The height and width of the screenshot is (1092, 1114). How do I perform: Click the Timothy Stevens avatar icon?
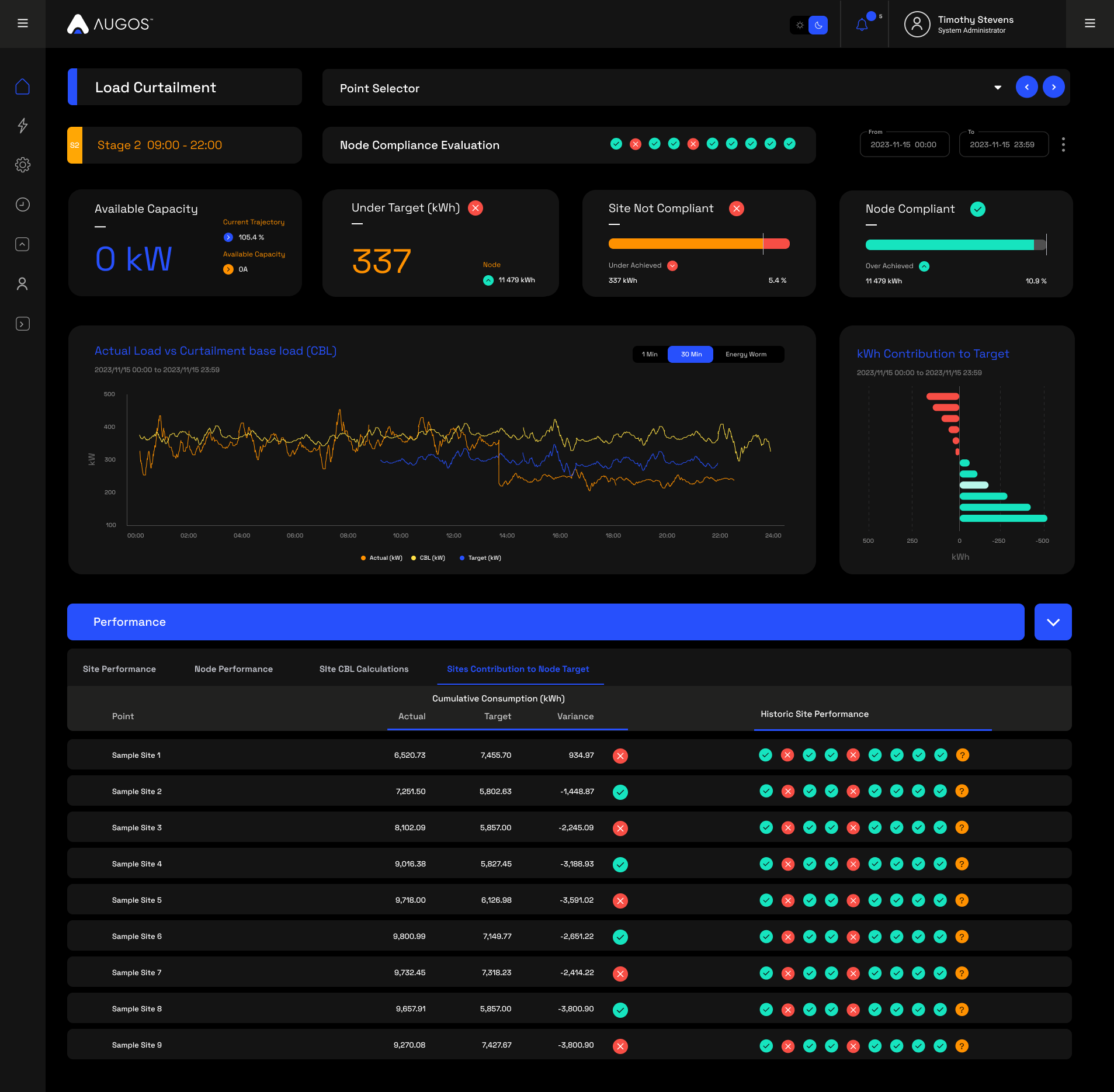click(x=917, y=24)
